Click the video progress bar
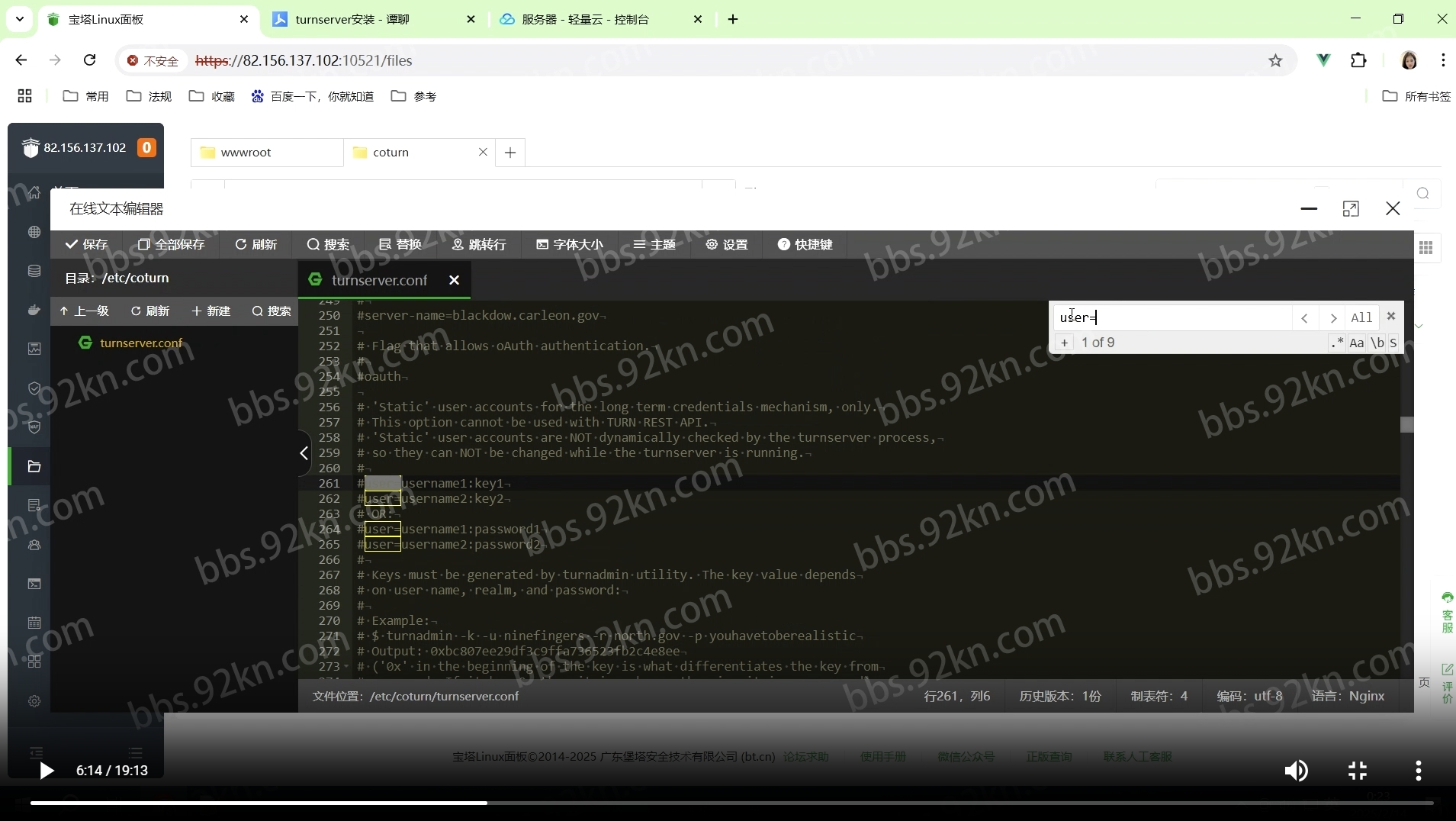 point(731,803)
